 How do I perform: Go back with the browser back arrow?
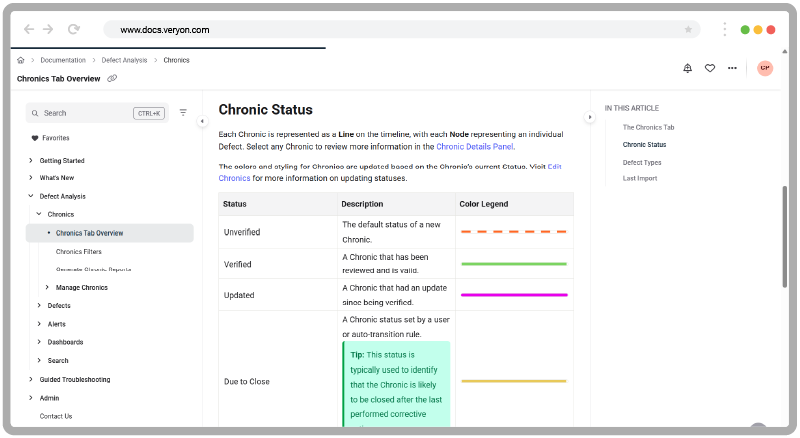coord(29,30)
